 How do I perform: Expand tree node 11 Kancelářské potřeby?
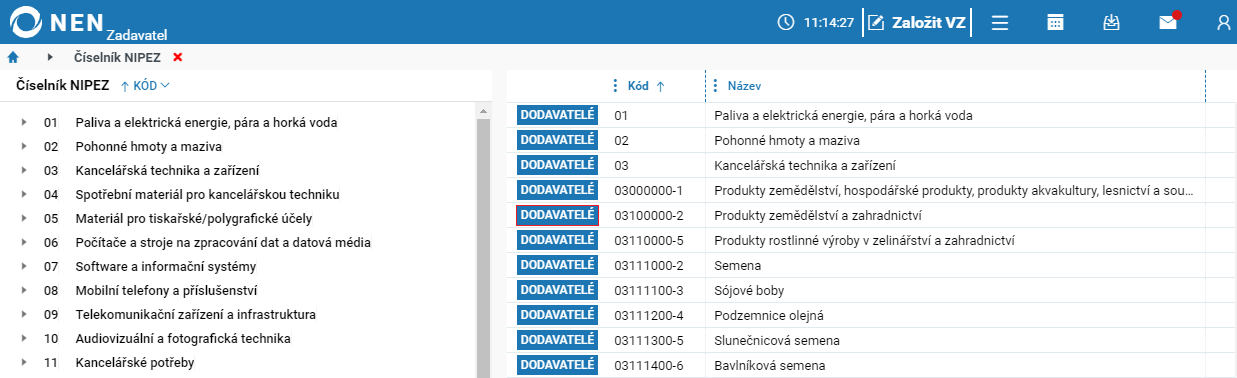point(24,363)
